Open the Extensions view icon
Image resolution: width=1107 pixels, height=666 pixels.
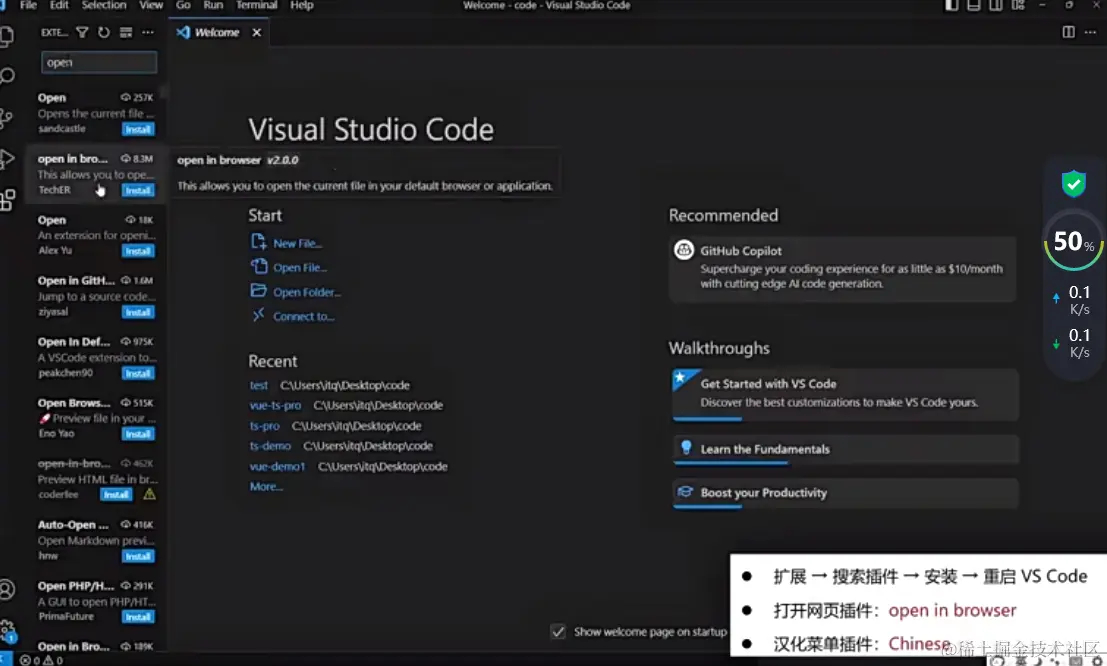(7, 200)
